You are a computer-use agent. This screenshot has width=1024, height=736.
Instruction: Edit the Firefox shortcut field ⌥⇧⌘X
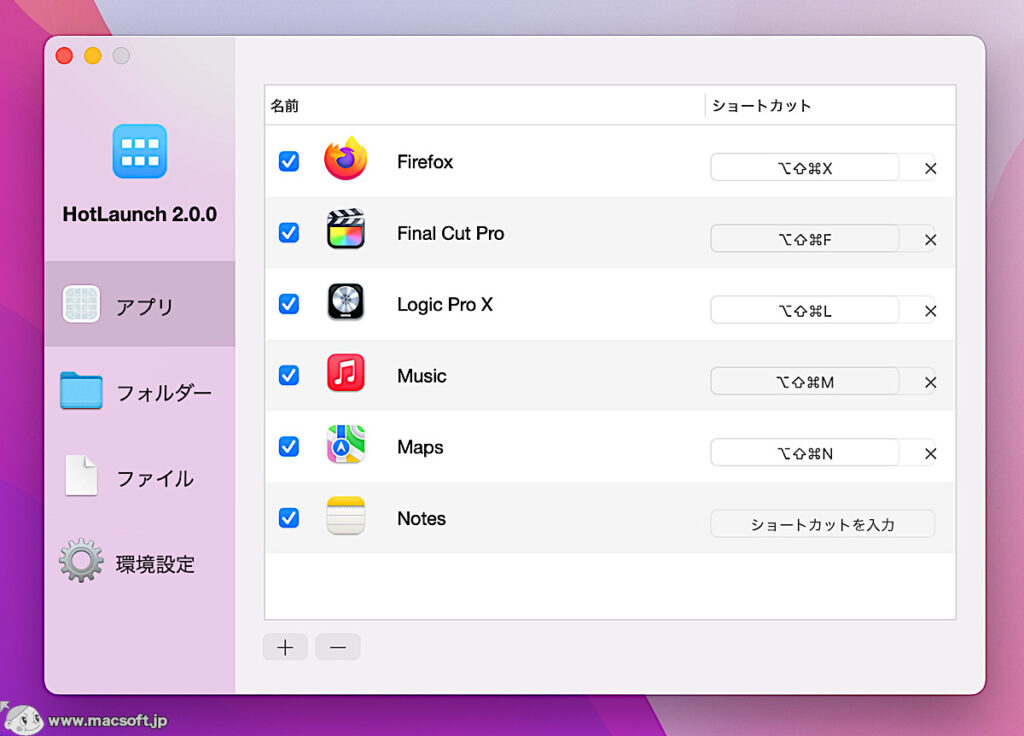click(x=805, y=168)
